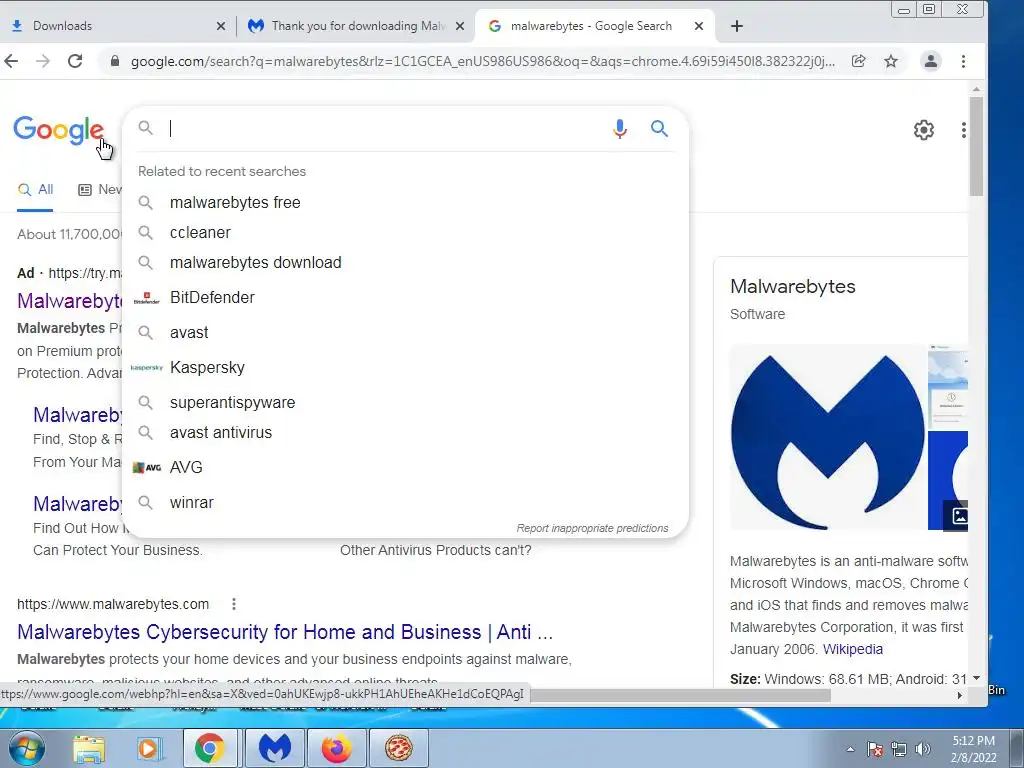Click the Chrome taskbar icon
The image size is (1024, 768).
tap(209, 748)
